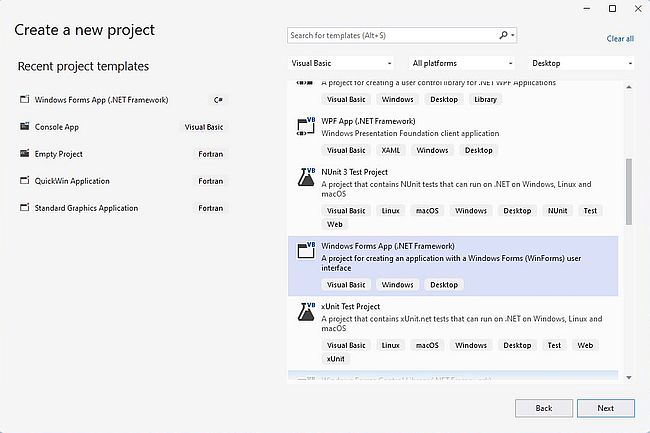This screenshot has width=650, height=433.
Task: Click Fortran badge next to Standard Graphics Application
Action: [211, 208]
